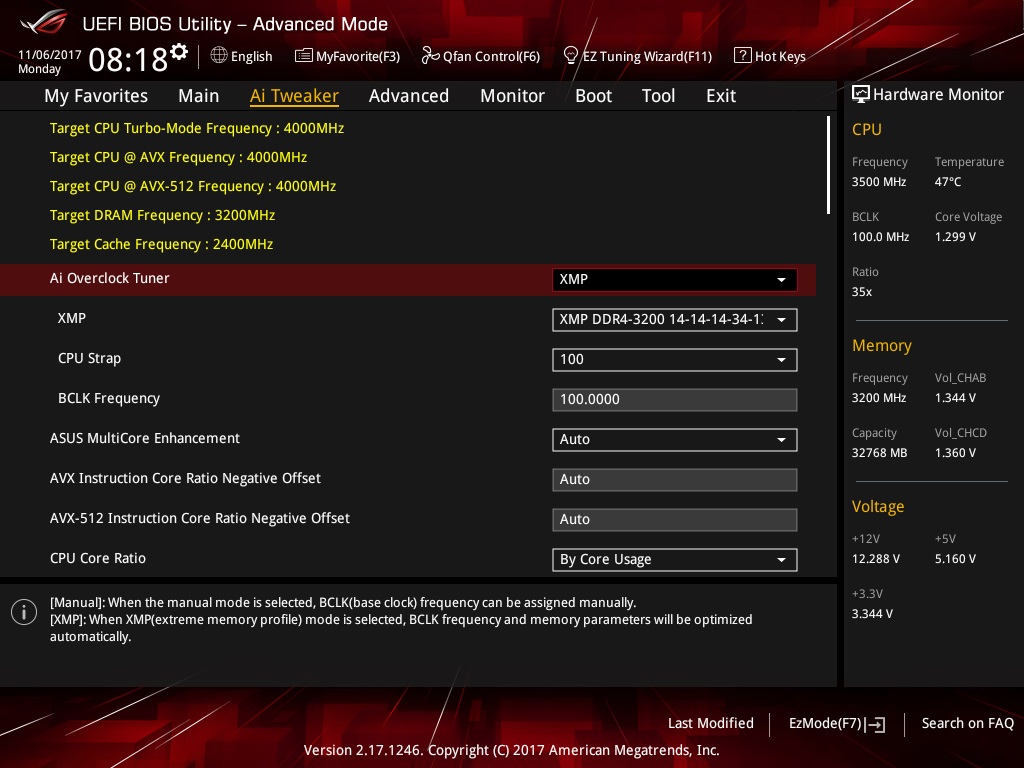Click the 'BCLK Frequency' setting label
1024x768 pixels.
click(108, 398)
